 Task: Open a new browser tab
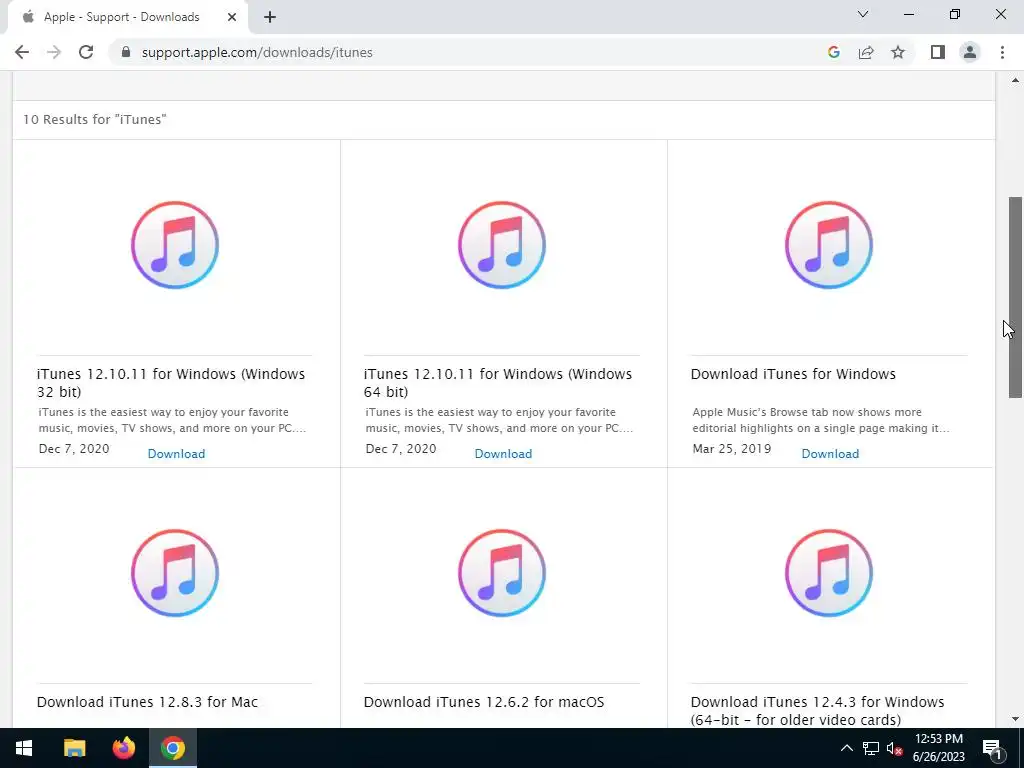coord(270,17)
